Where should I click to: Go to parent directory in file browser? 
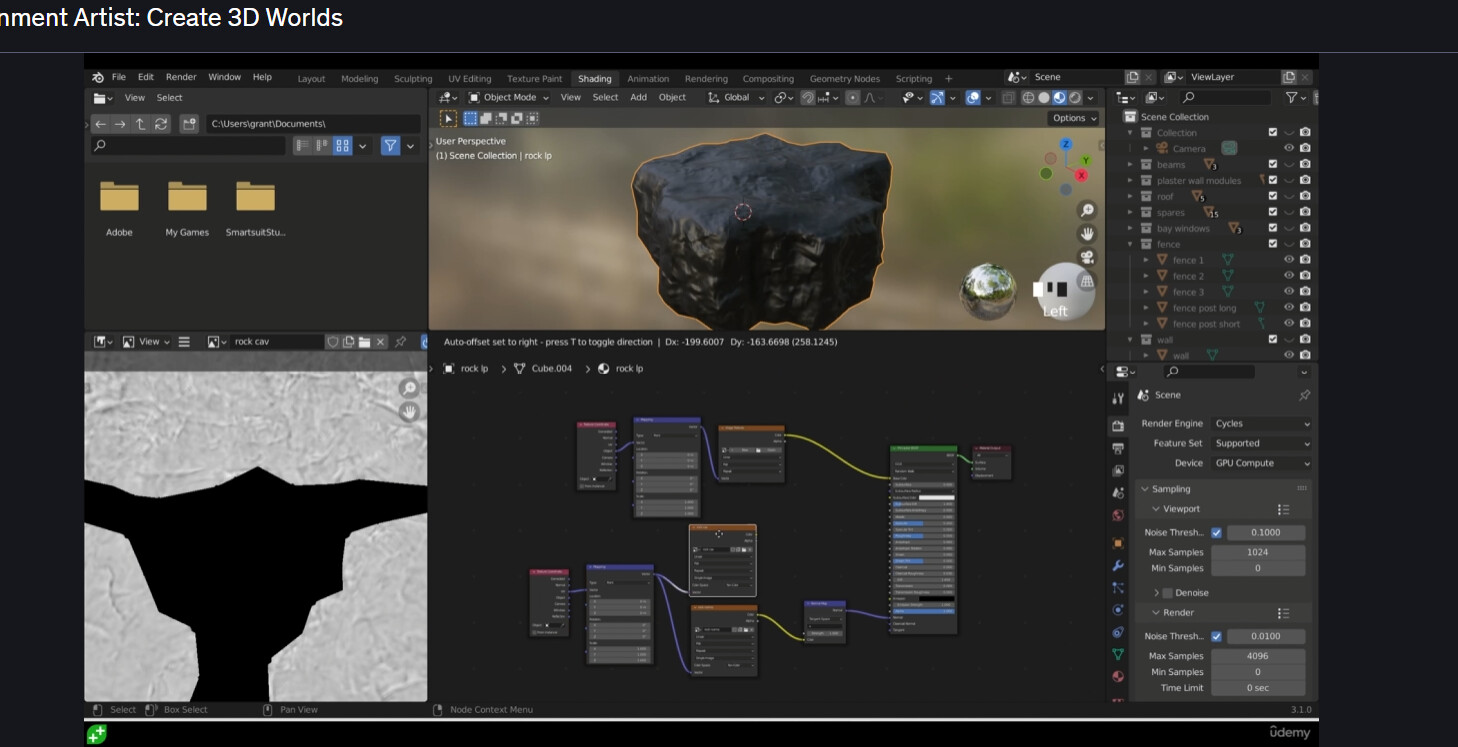[x=140, y=124]
